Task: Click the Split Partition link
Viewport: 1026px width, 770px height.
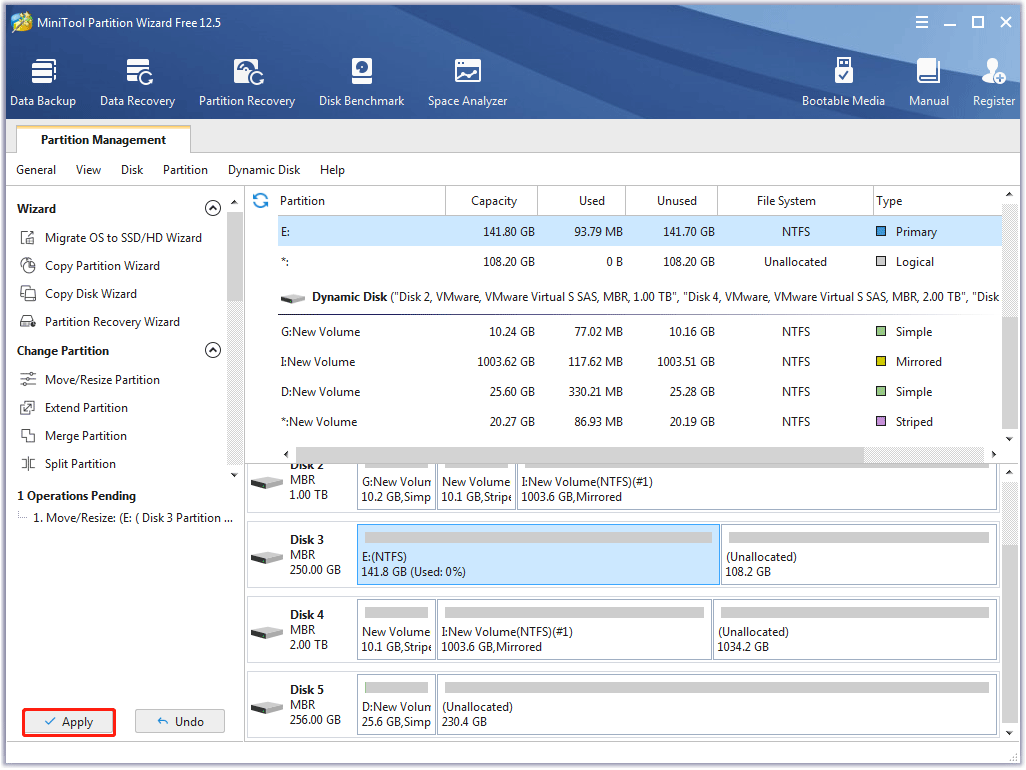Action: pos(80,464)
